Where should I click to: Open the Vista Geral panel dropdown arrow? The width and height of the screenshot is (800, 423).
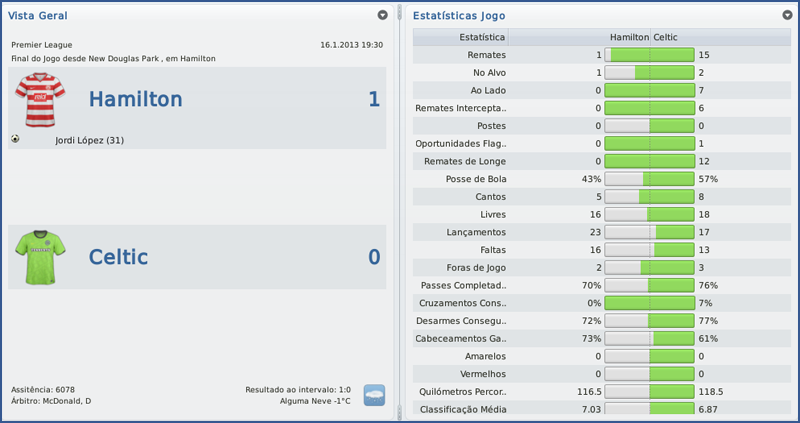383,16
